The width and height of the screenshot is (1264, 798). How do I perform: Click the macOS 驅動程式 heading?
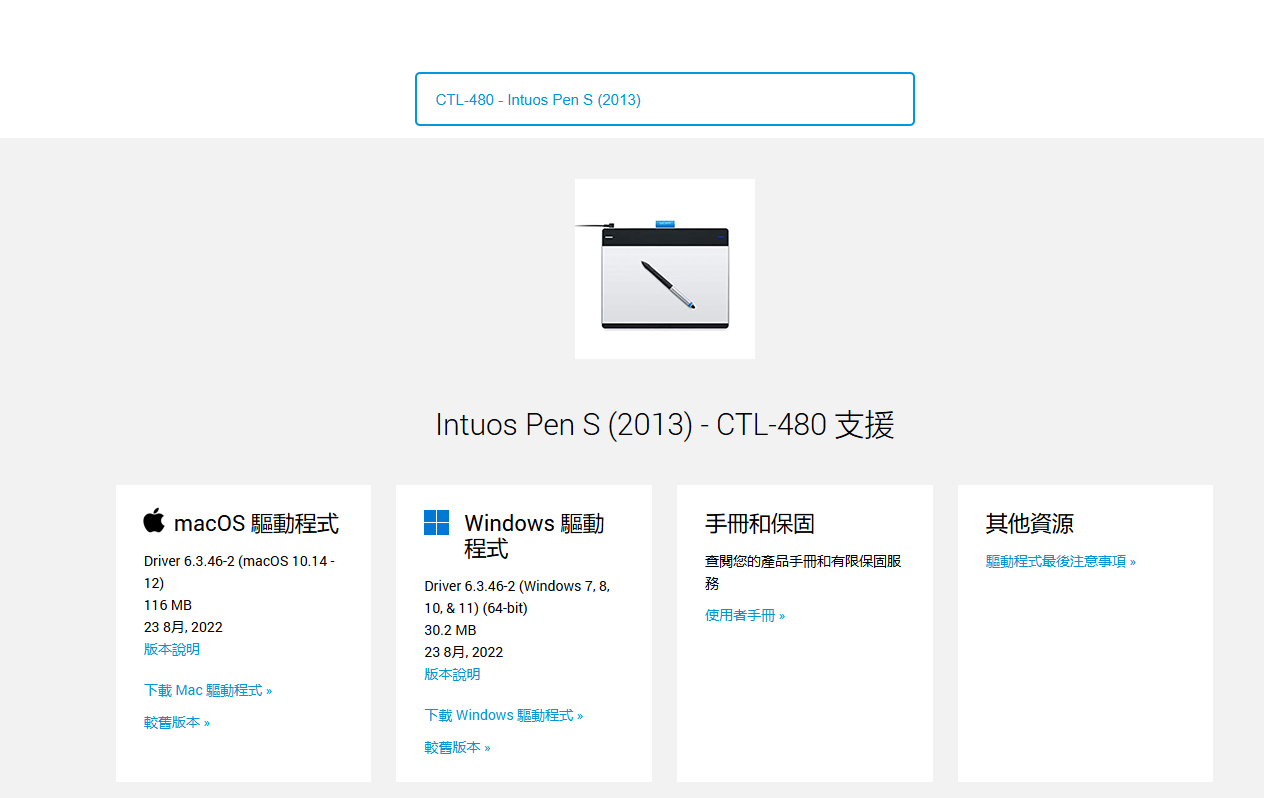[x=256, y=523]
